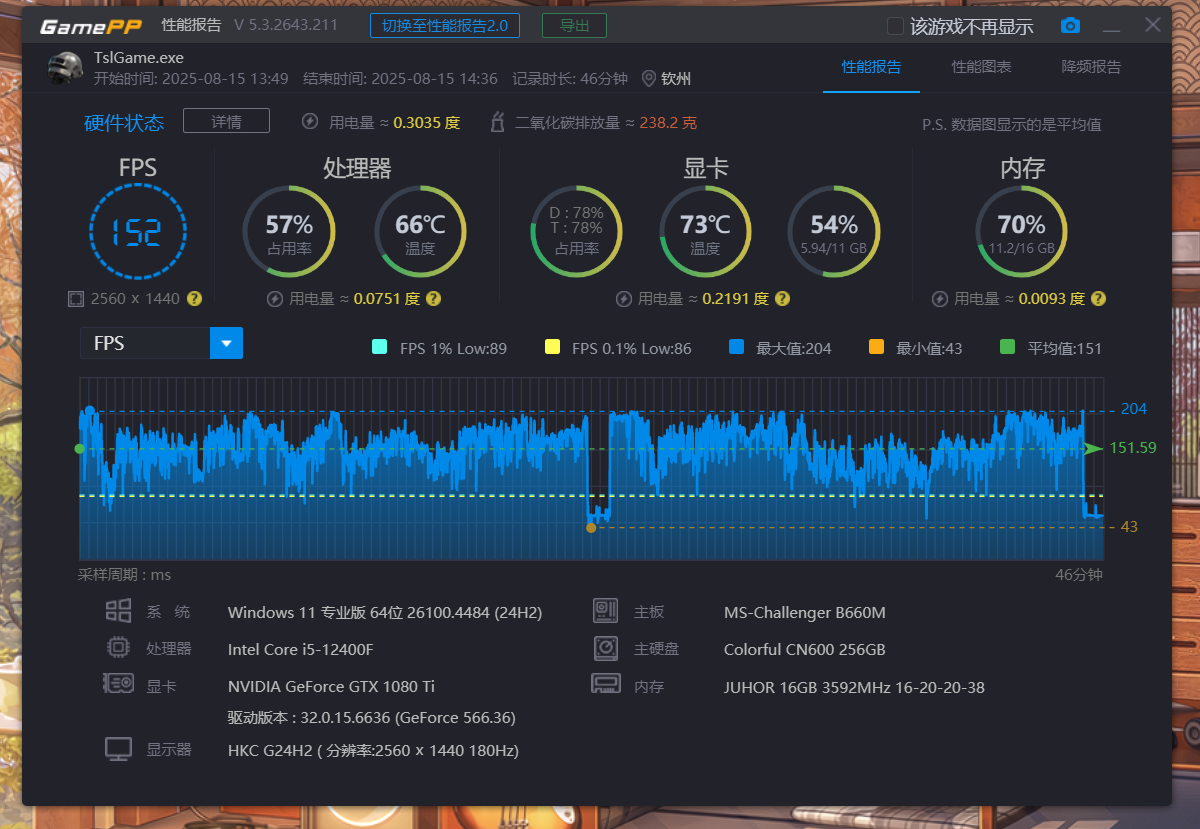The height and width of the screenshot is (829, 1200).
Task: Click the blue maximum marker on the chart
Action: [90, 410]
